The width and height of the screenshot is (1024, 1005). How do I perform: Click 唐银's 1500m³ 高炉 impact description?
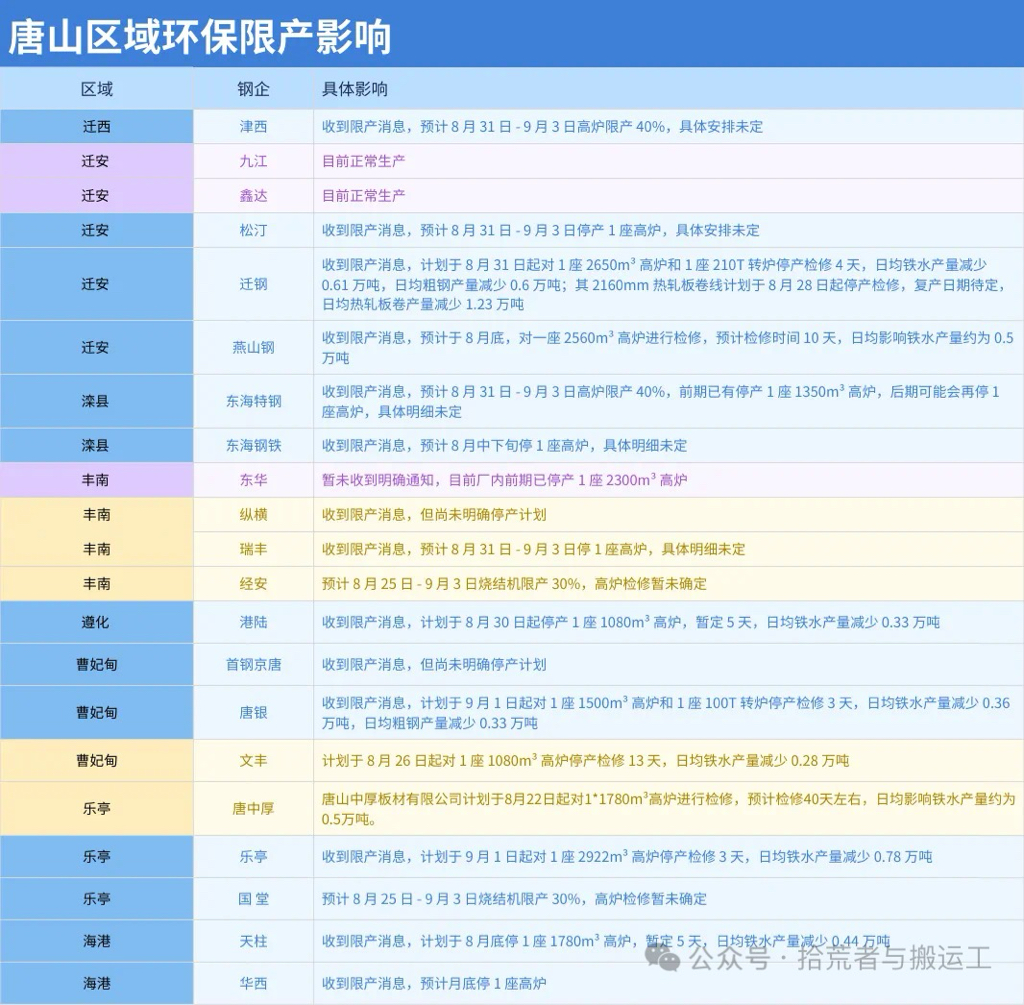point(665,712)
